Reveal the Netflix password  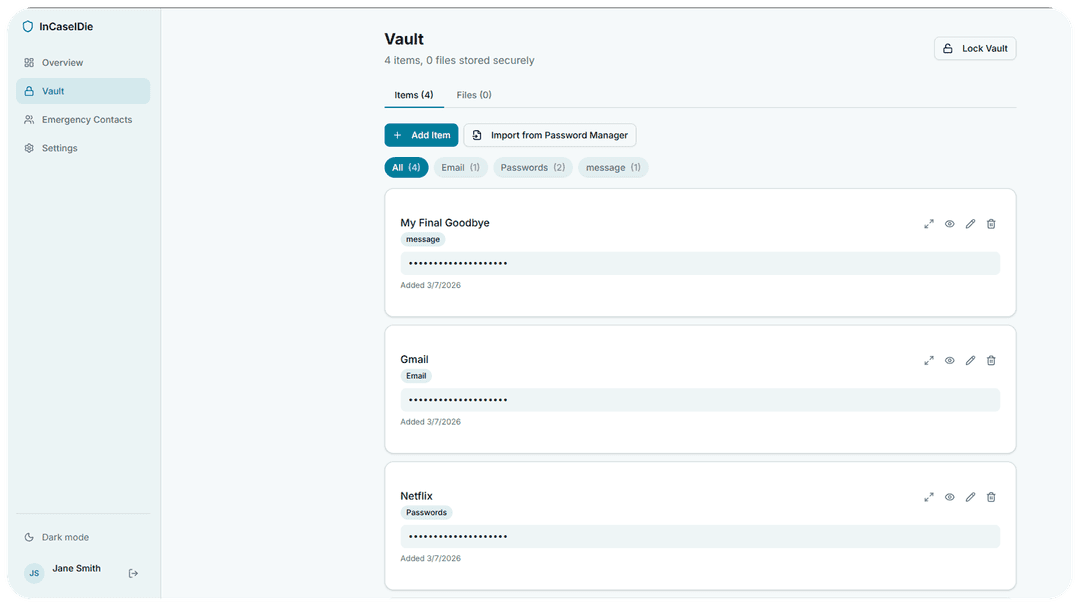pos(949,497)
